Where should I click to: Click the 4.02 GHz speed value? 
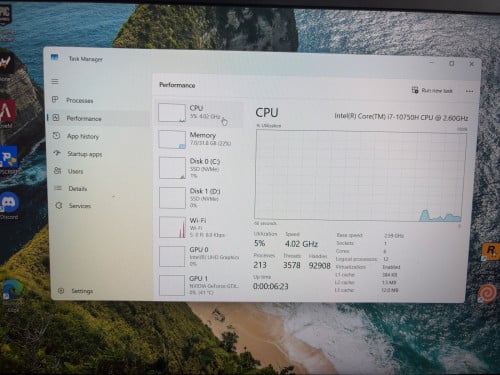301,244
